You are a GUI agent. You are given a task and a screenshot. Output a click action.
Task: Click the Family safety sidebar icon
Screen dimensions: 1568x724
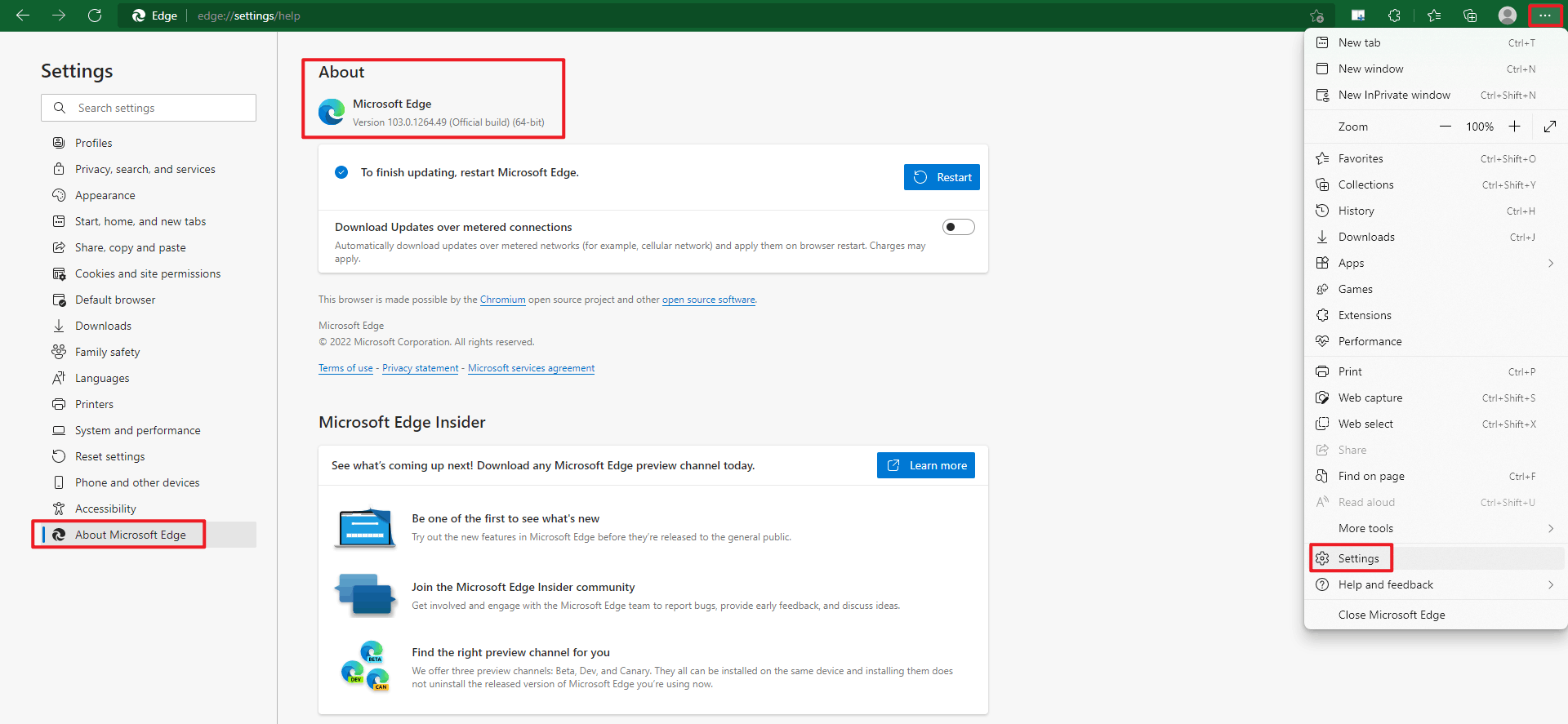click(x=59, y=352)
